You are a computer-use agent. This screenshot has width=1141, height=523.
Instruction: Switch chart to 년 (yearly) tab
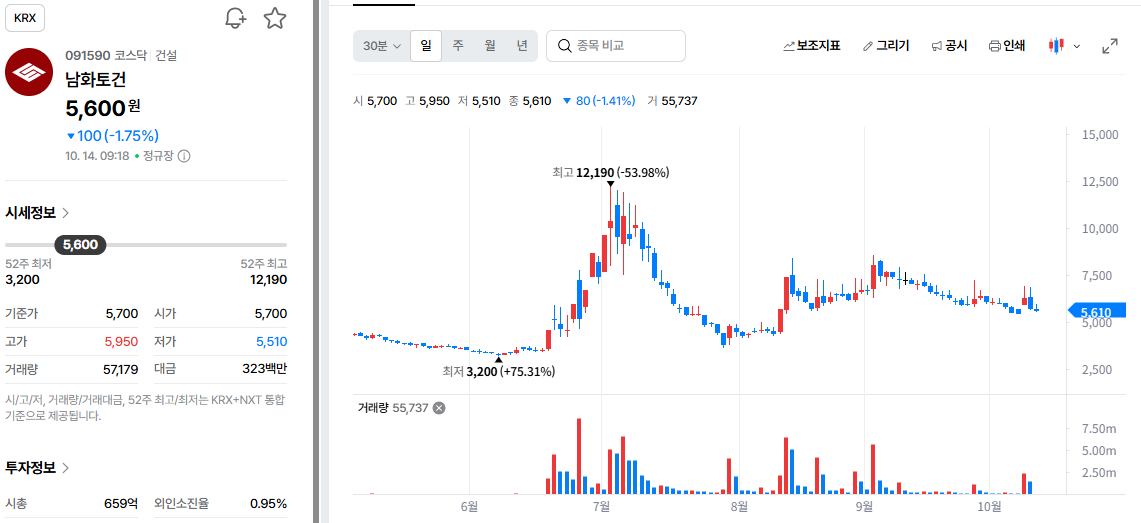[x=522, y=46]
